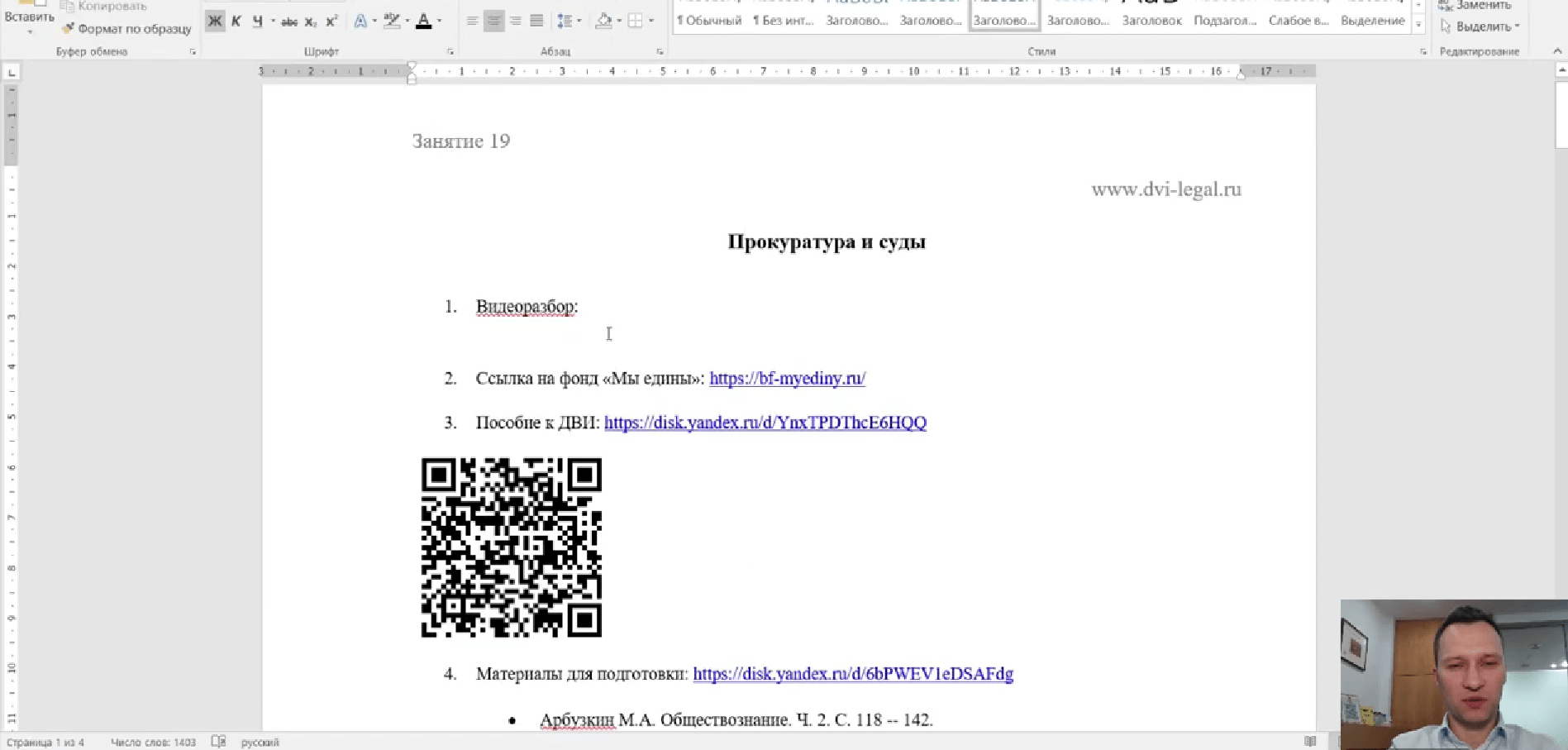Open Шрифт font dialog launcher

450,52
